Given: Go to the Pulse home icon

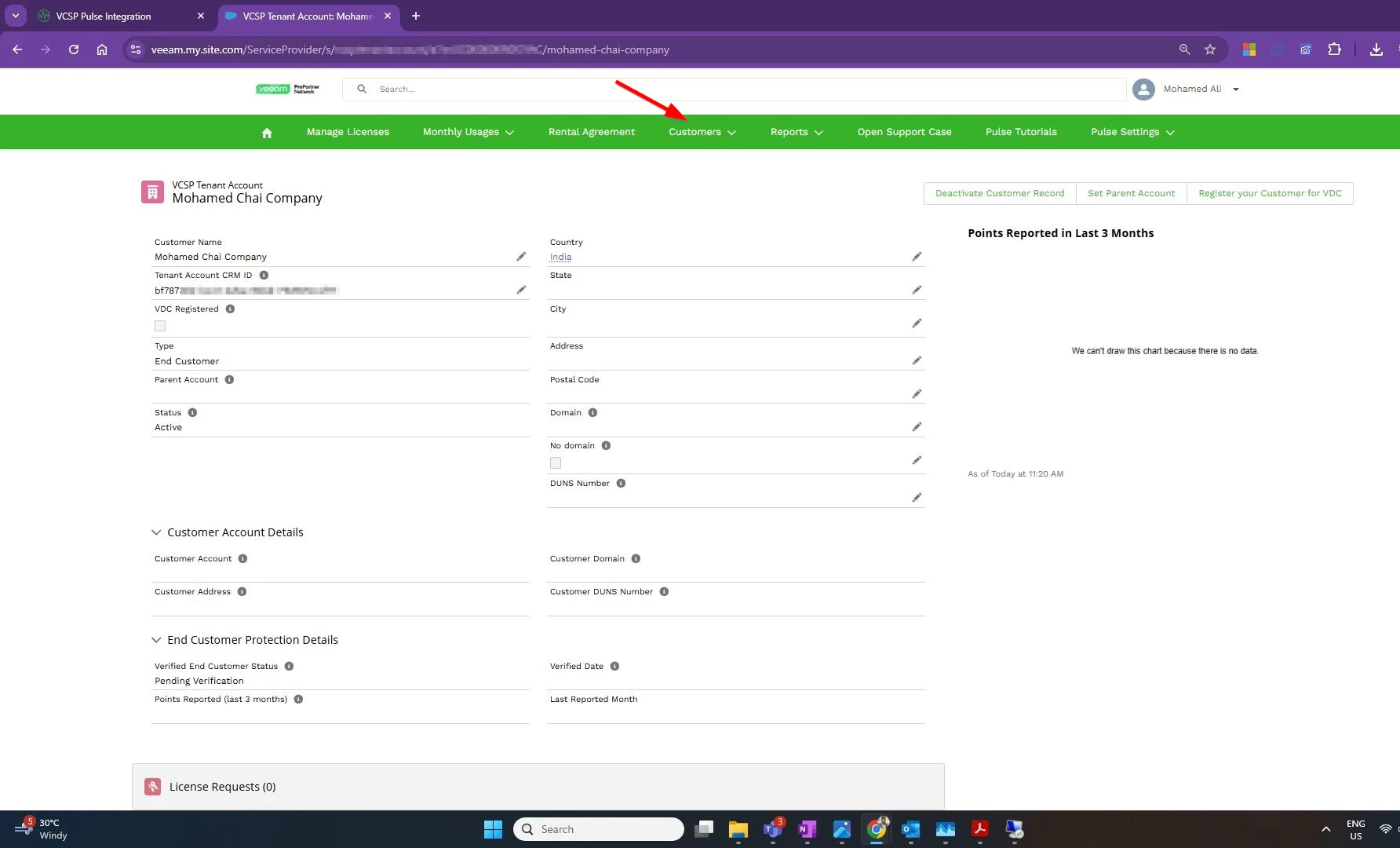Looking at the screenshot, I should (267, 133).
